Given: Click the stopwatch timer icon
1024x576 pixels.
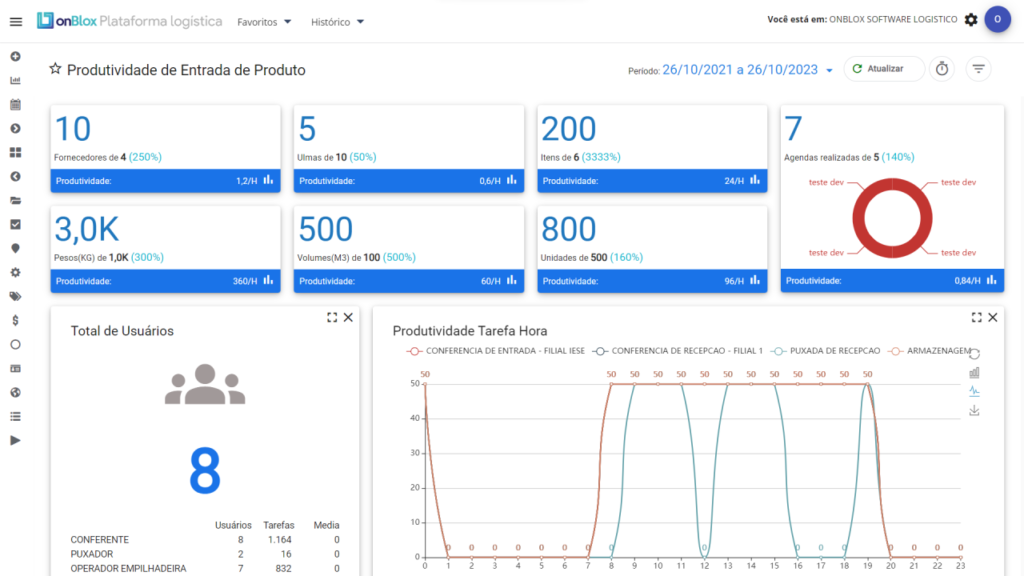Looking at the screenshot, I should pyautogui.click(x=941, y=69).
